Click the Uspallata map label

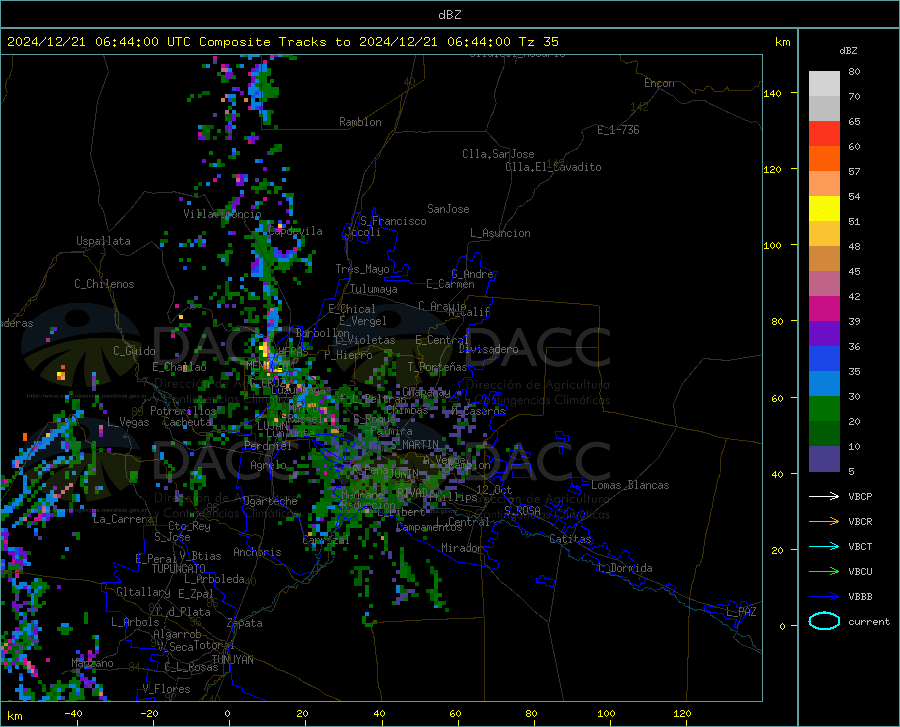point(103,241)
